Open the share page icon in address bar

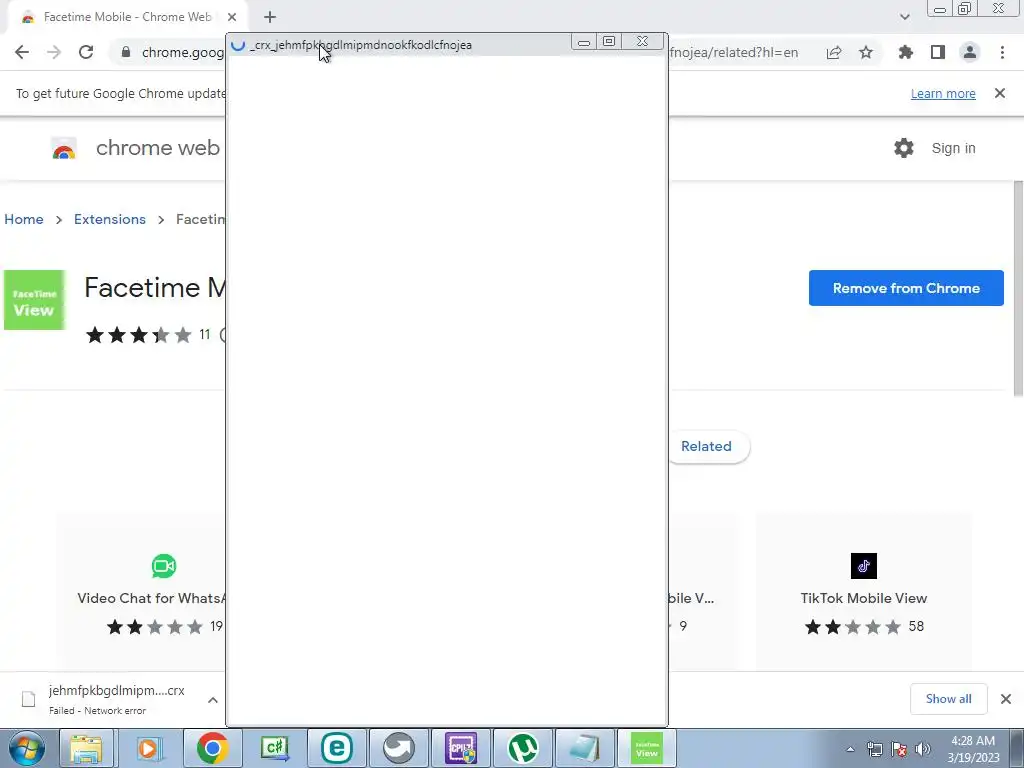(834, 52)
